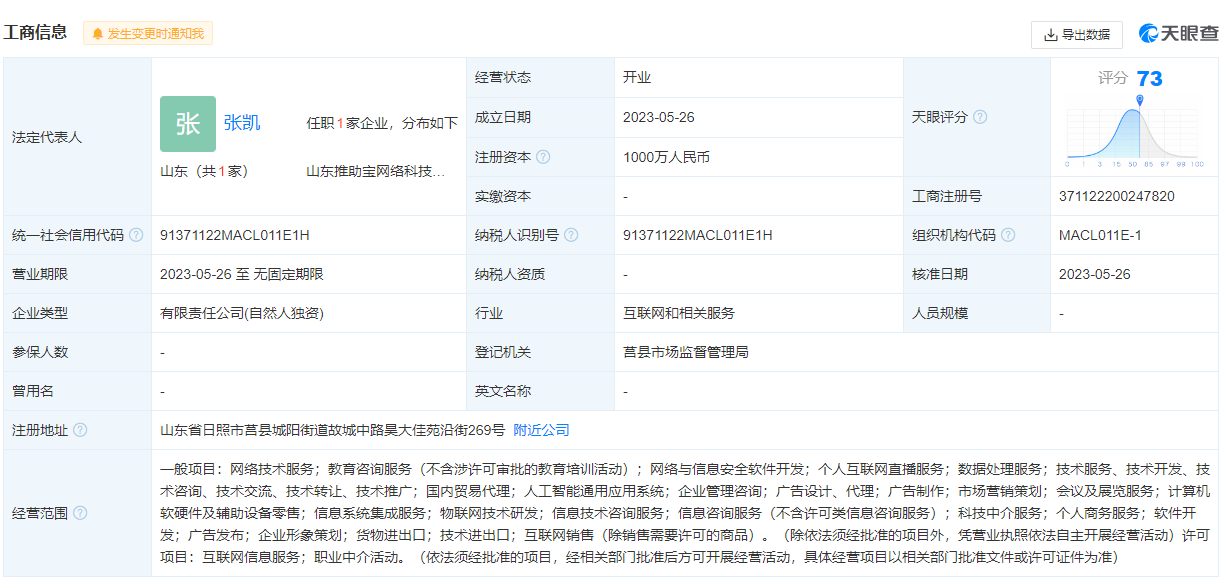Click the industry value 互联网和相关服务
The height and width of the screenshot is (578, 1225).
tap(679, 313)
